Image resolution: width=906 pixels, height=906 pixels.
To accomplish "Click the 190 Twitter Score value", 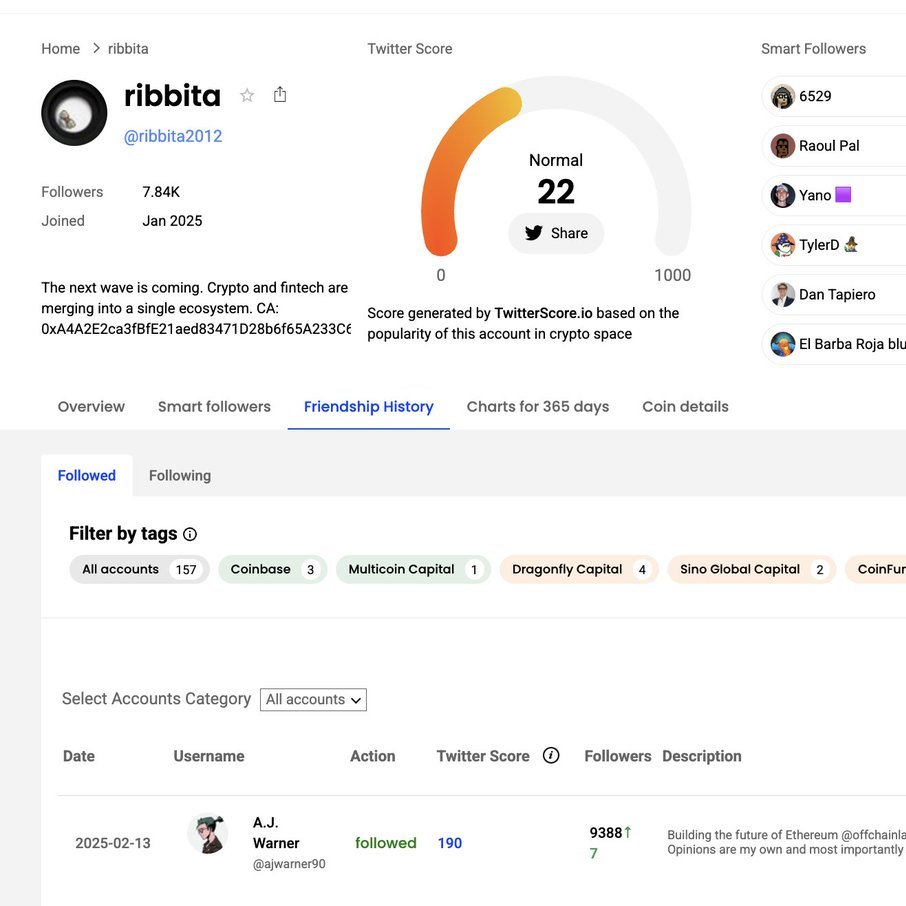I will (450, 844).
